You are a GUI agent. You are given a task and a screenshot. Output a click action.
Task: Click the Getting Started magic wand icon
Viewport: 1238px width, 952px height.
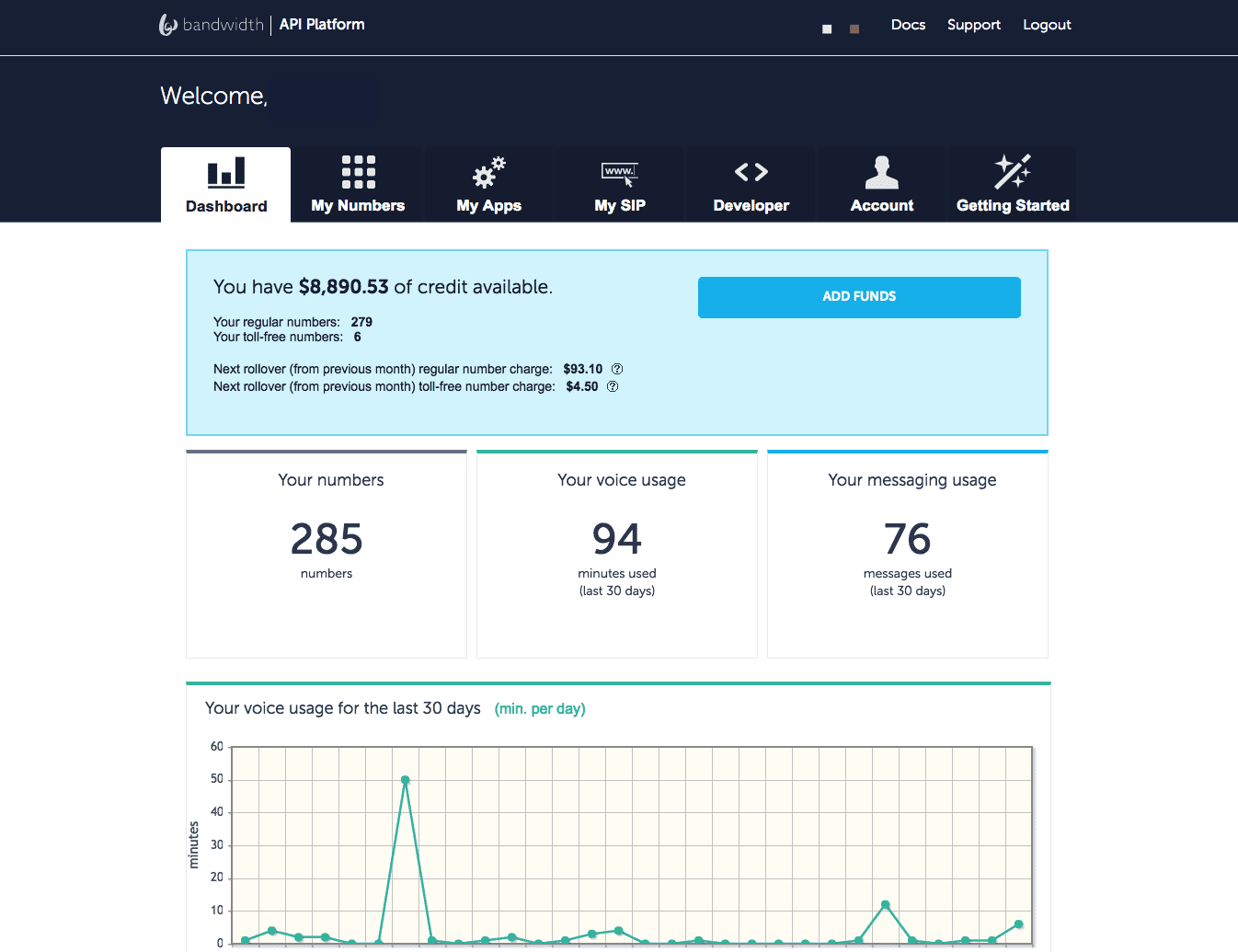[x=1013, y=172]
